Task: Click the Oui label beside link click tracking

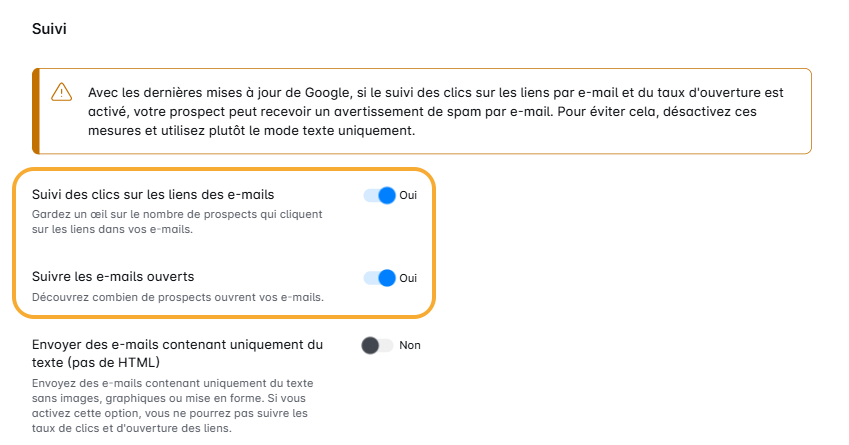Action: [x=408, y=195]
